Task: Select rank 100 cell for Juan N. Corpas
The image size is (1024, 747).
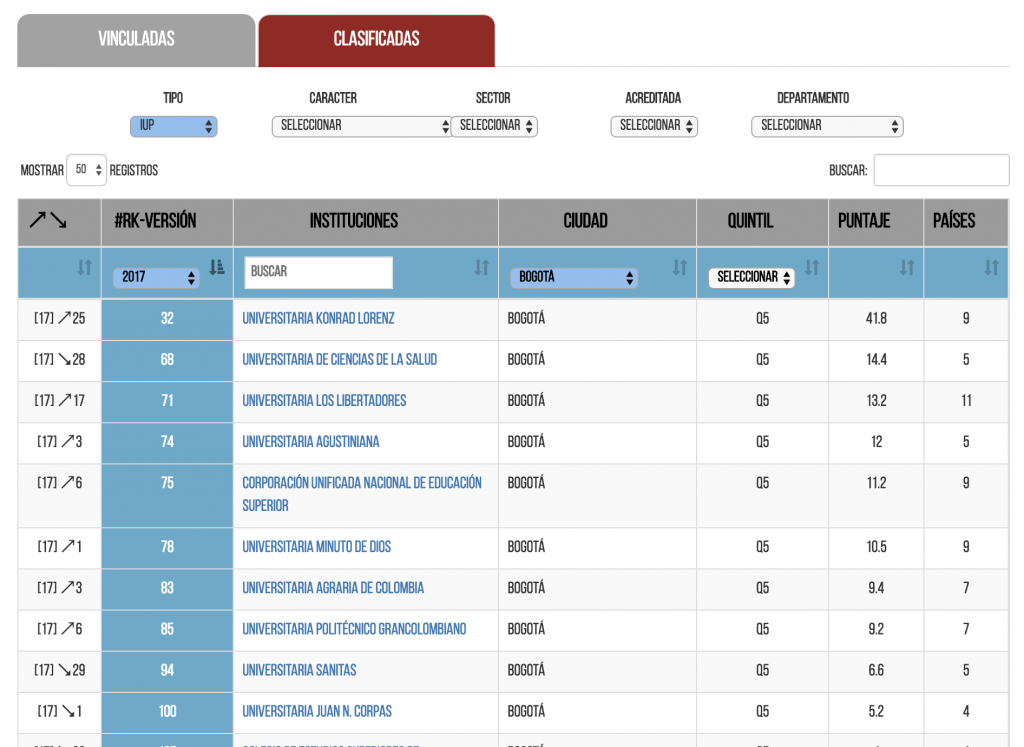Action: 167,712
